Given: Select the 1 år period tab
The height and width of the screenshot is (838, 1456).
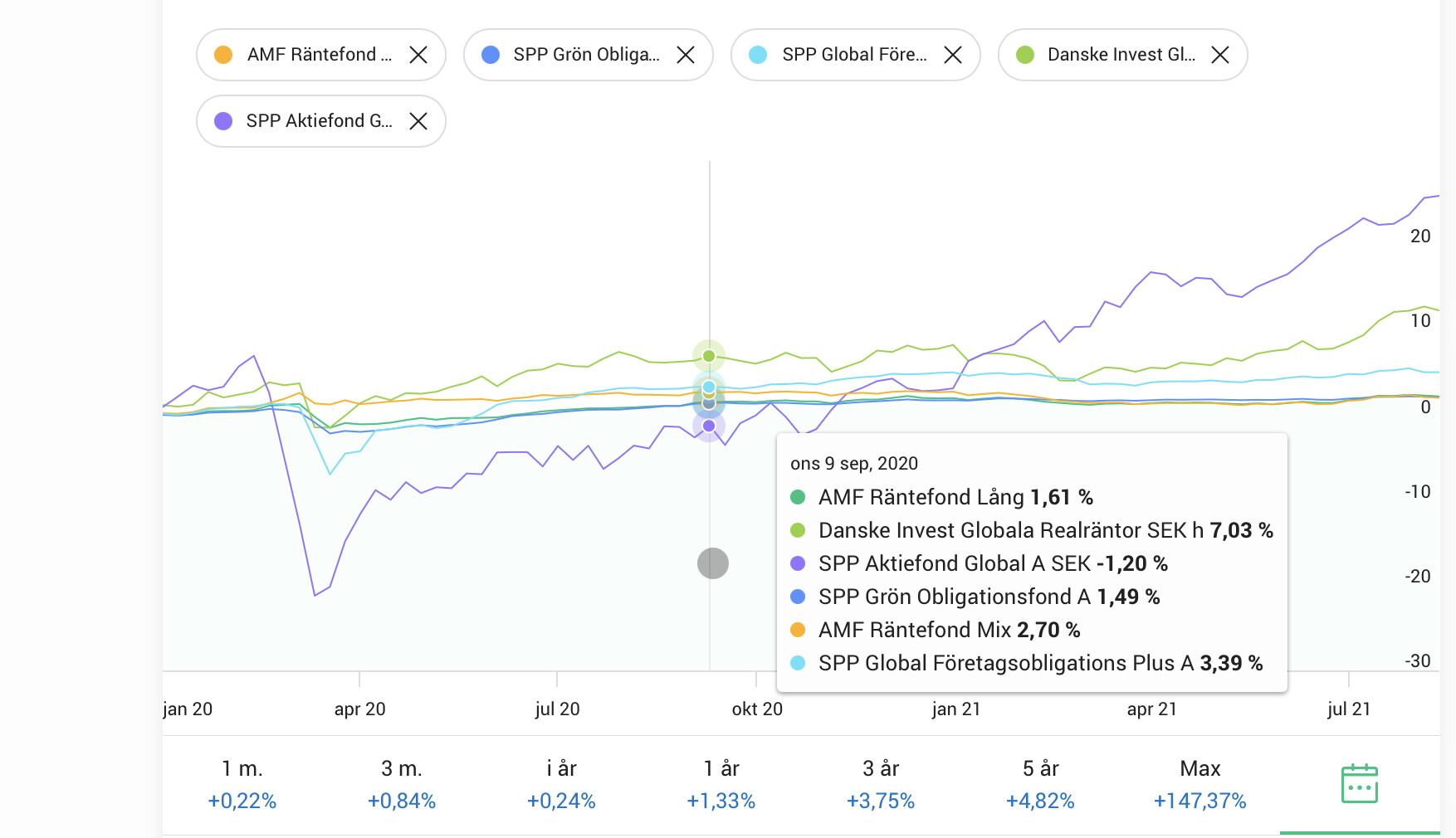Looking at the screenshot, I should pyautogui.click(x=721, y=784).
